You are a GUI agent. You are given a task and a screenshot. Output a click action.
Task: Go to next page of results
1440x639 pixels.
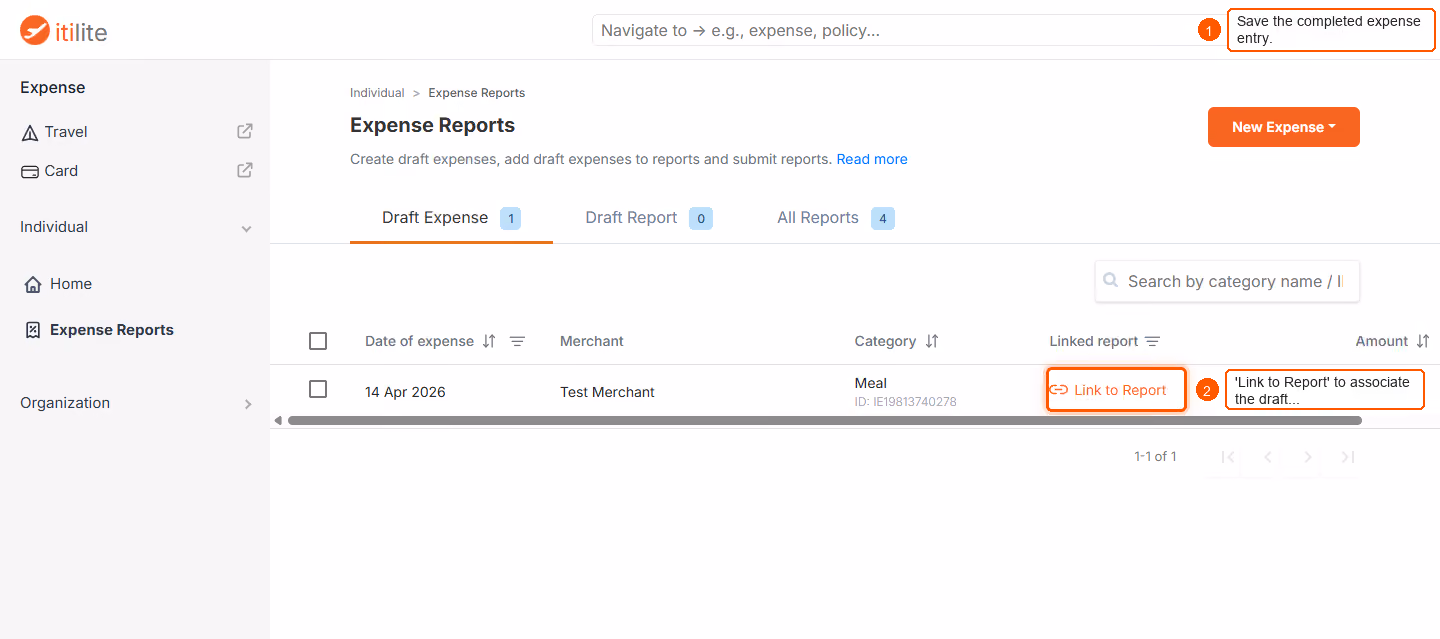(1307, 457)
